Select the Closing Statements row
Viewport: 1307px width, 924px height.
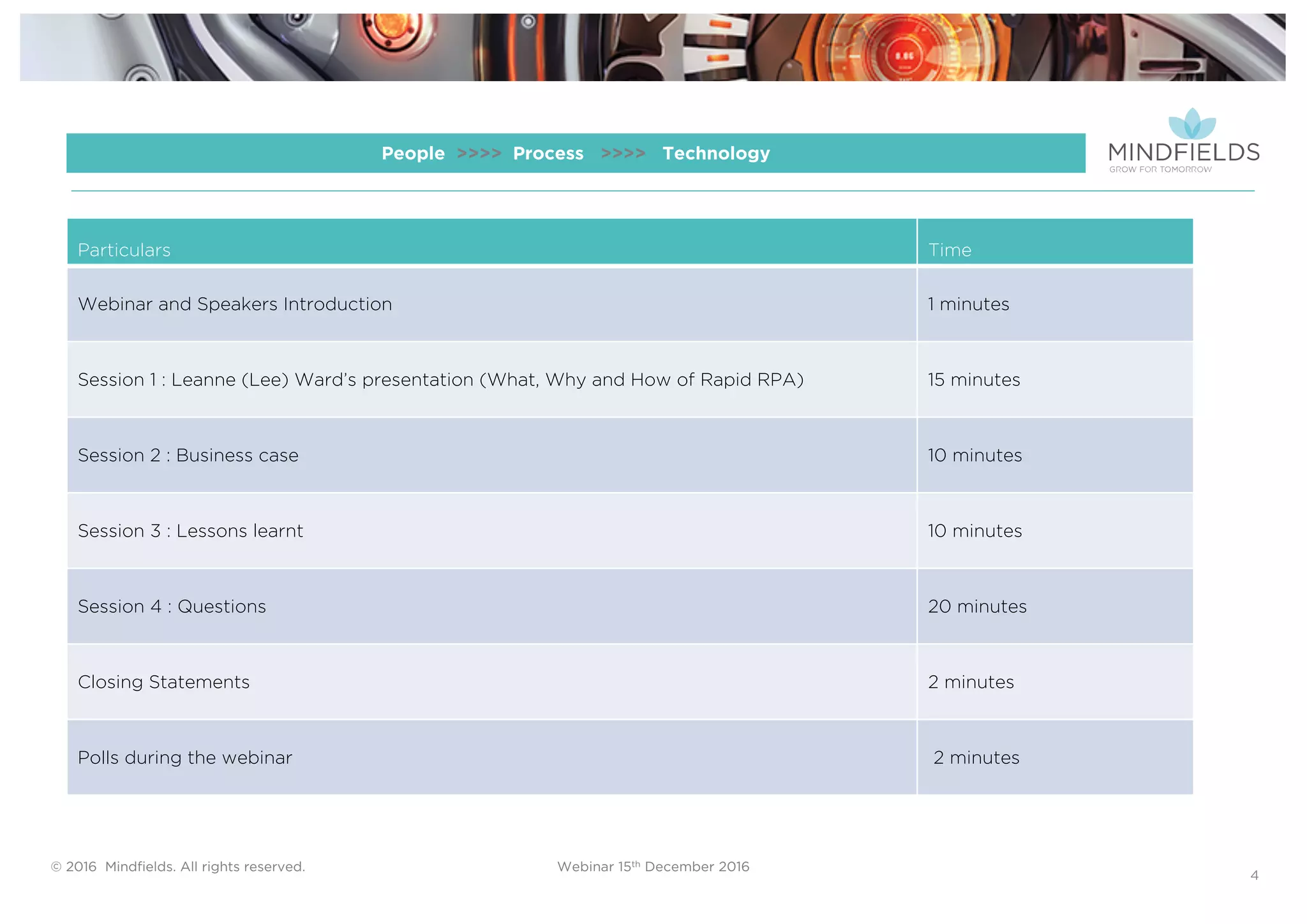(163, 682)
